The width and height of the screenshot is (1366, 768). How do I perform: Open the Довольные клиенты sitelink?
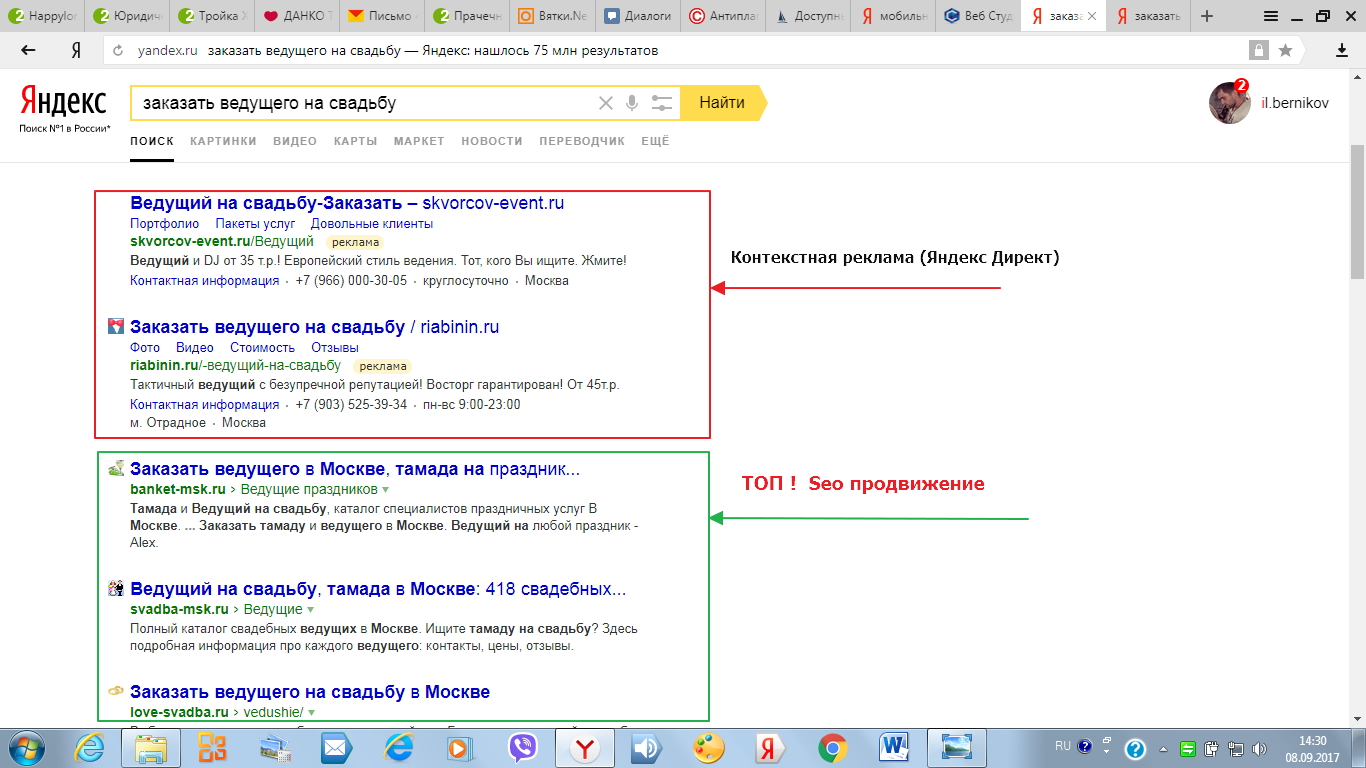pyautogui.click(x=372, y=224)
